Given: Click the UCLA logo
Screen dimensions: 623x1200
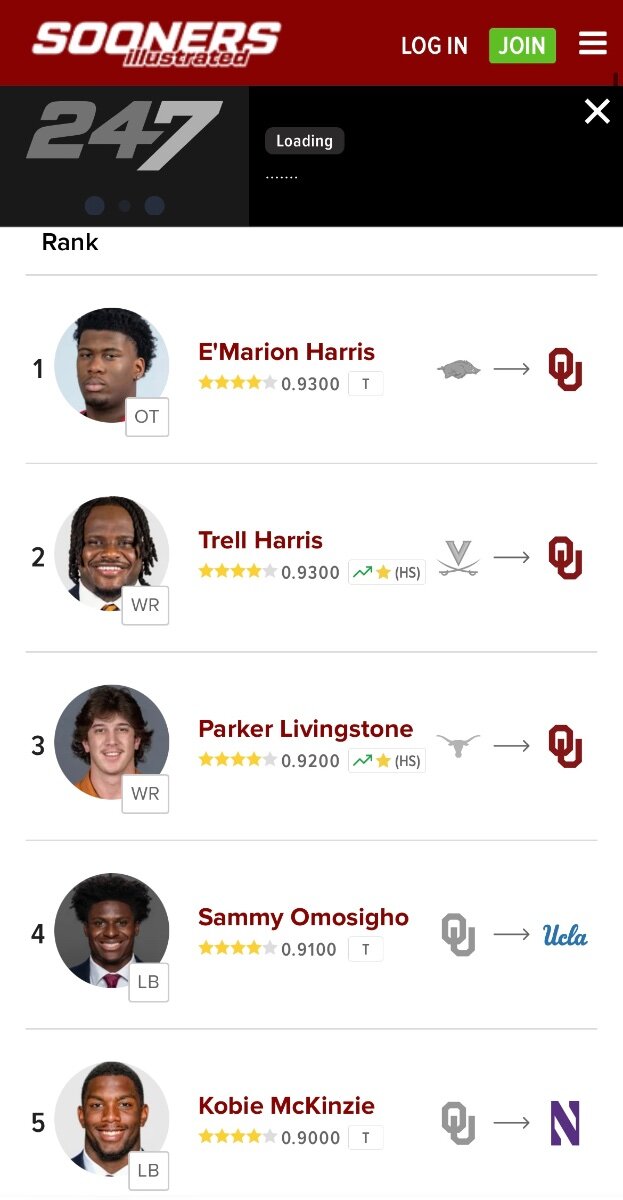Looking at the screenshot, I should (x=565, y=935).
